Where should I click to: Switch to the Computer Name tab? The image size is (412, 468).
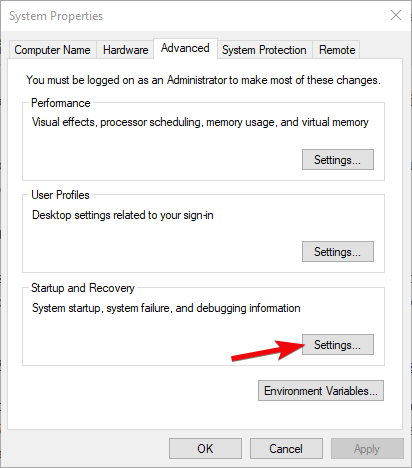tap(52, 50)
